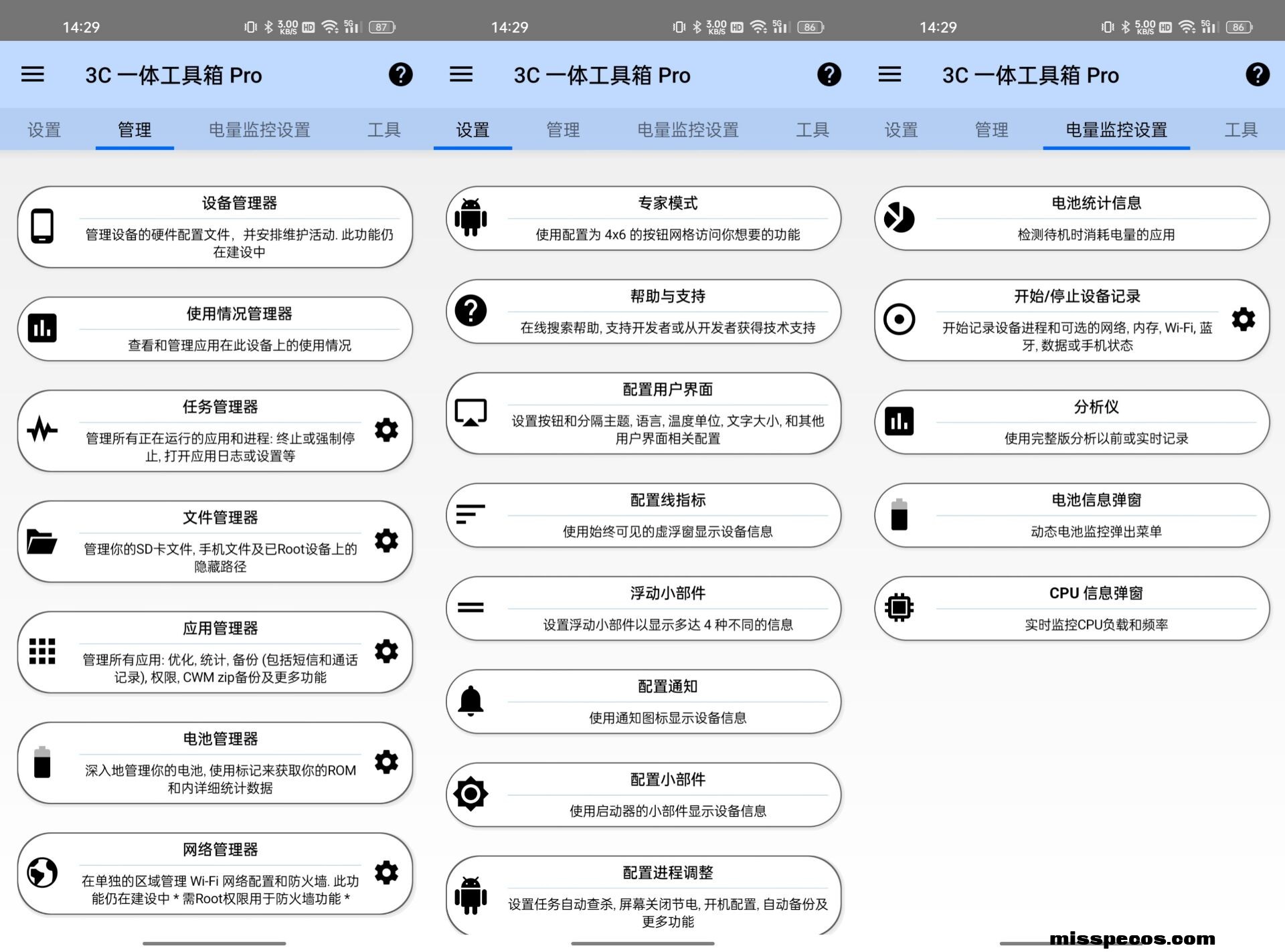Viewport: 1285px width, 952px height.
Task: Open 电池统计信息 entry
Action: tap(1072, 219)
